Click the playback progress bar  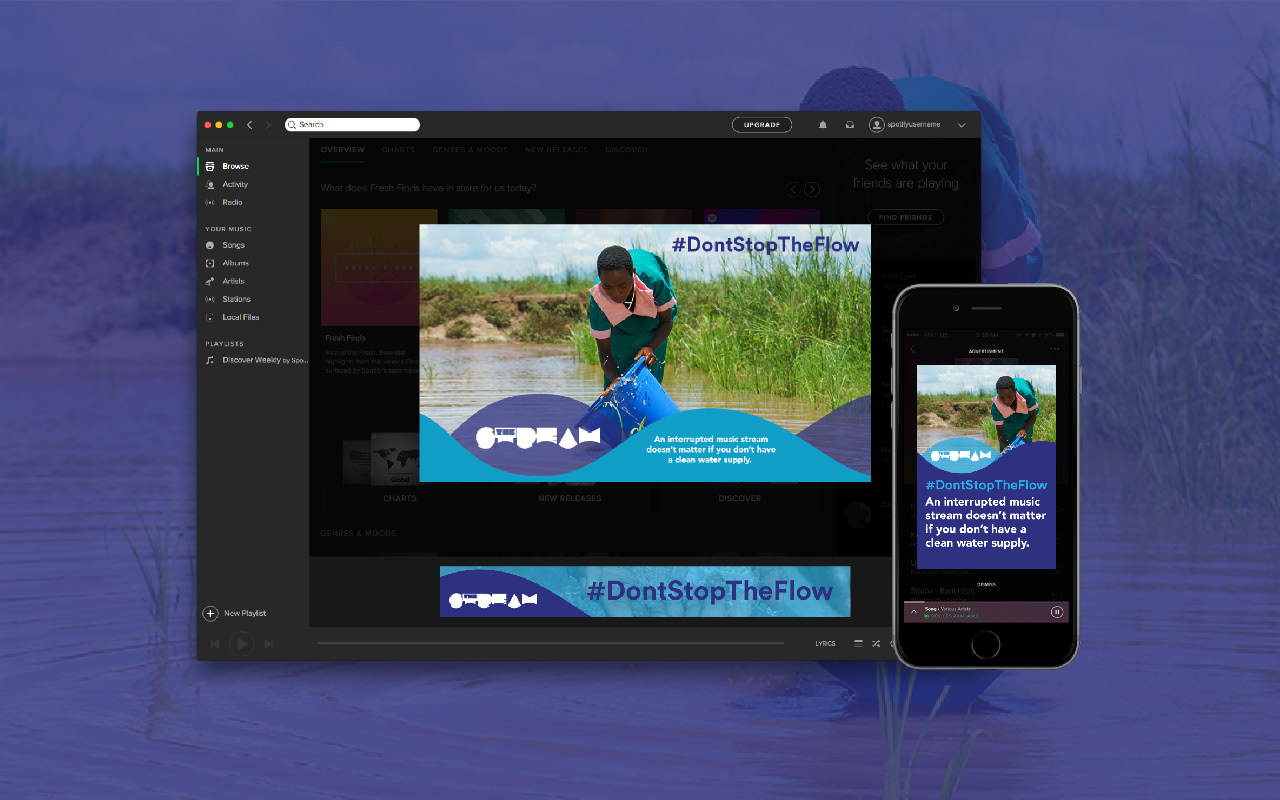click(551, 643)
